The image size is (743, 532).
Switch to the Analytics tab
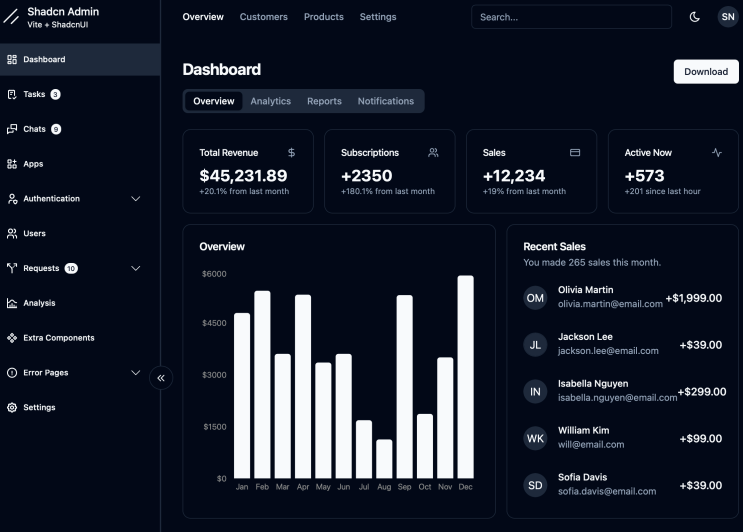point(271,101)
